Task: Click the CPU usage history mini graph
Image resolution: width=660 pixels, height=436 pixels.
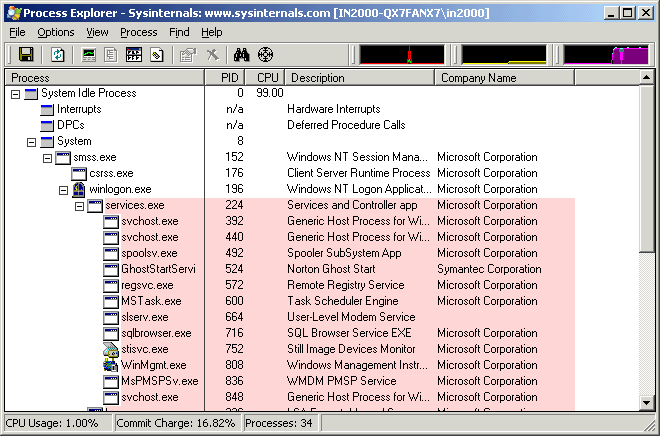Action: pos(402,55)
